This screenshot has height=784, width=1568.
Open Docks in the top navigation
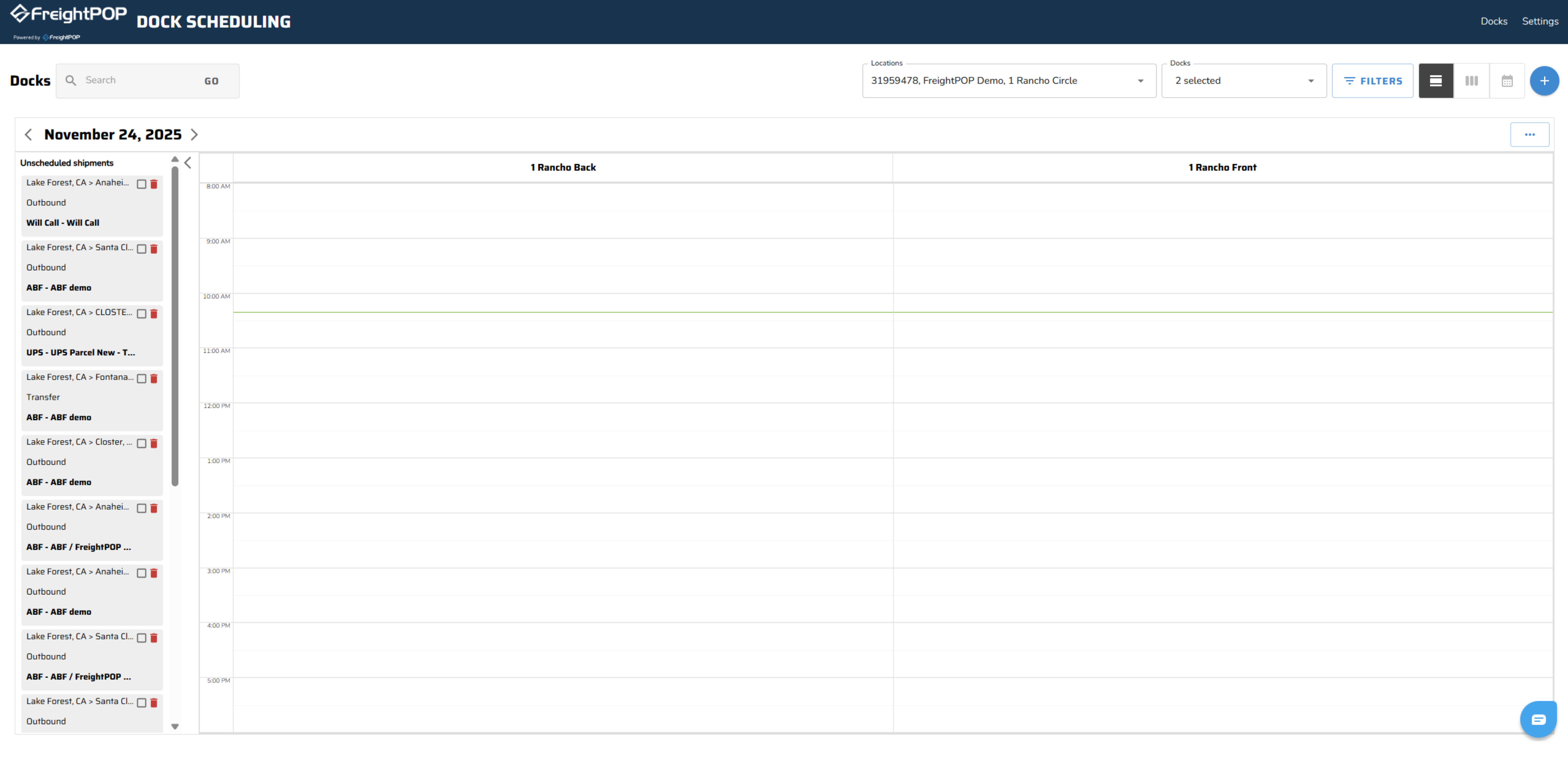1494,21
